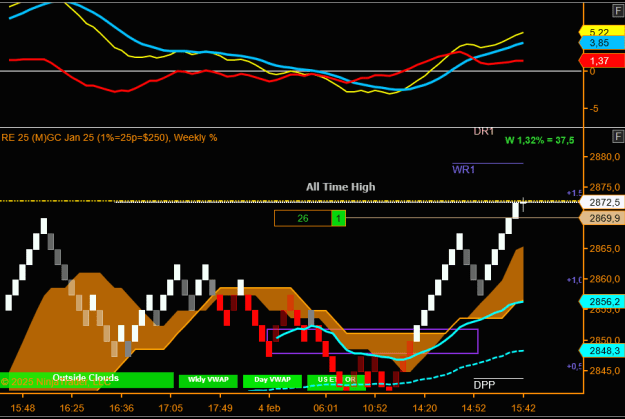The height and width of the screenshot is (419, 625).
Task: Click the 17:49 time axis label
Action: click(220, 408)
